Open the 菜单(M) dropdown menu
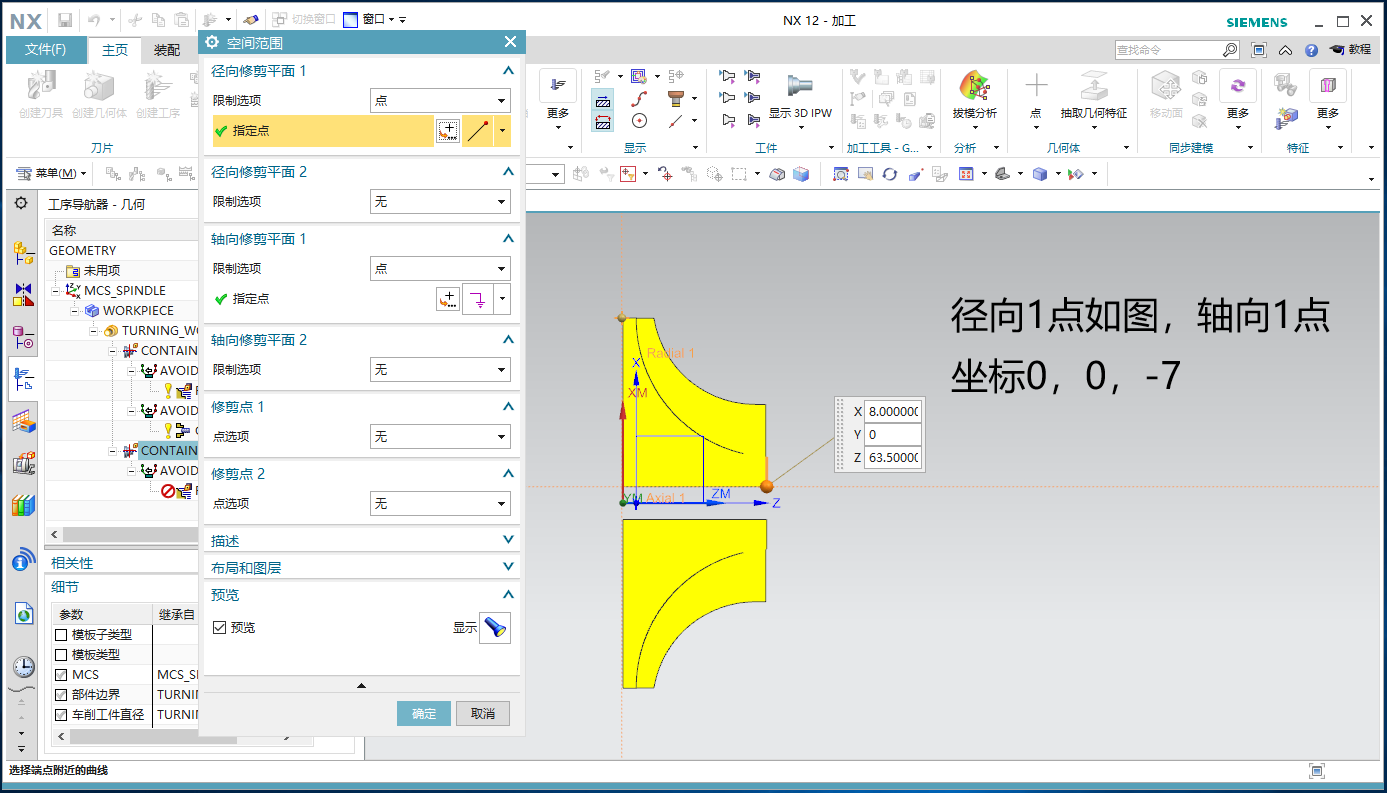The height and width of the screenshot is (793, 1387). coord(52,174)
